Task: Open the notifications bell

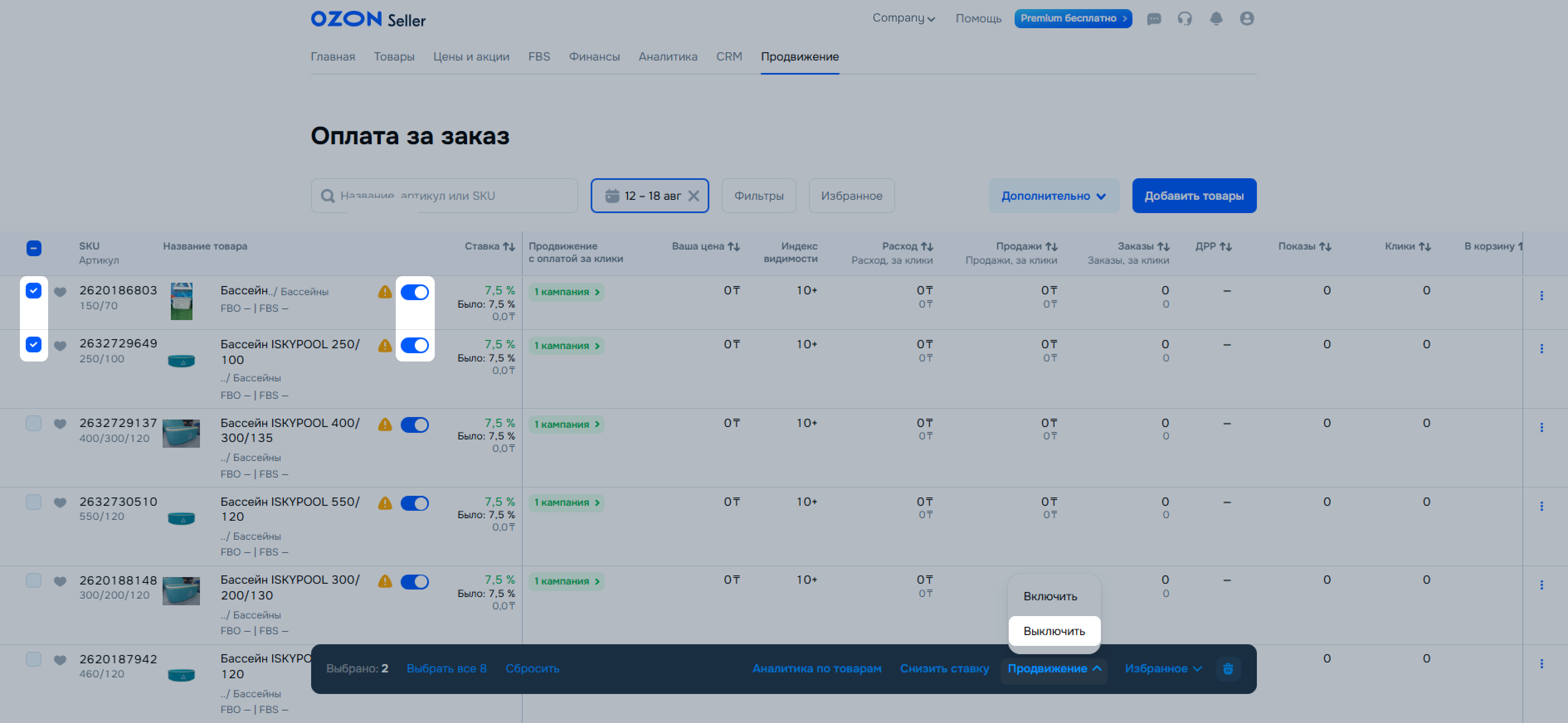Action: coord(1216,19)
